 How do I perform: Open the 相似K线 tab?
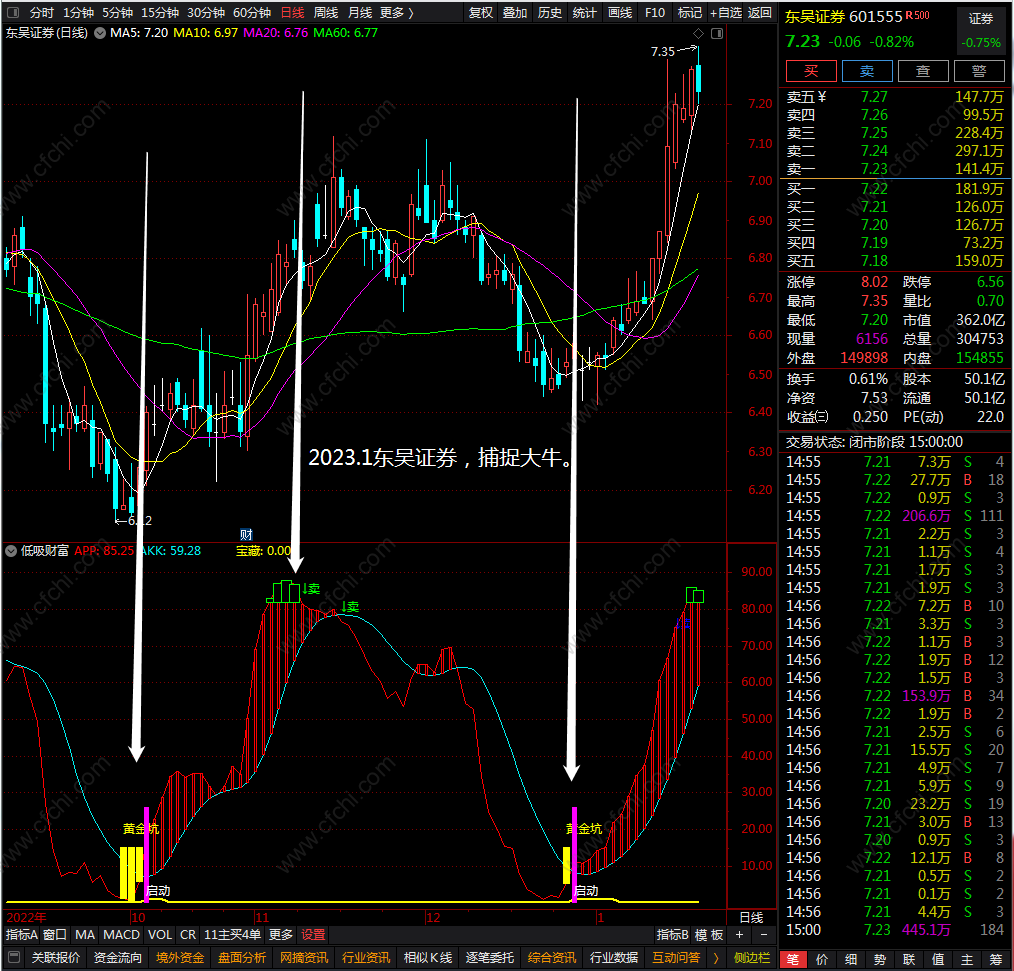[428, 957]
